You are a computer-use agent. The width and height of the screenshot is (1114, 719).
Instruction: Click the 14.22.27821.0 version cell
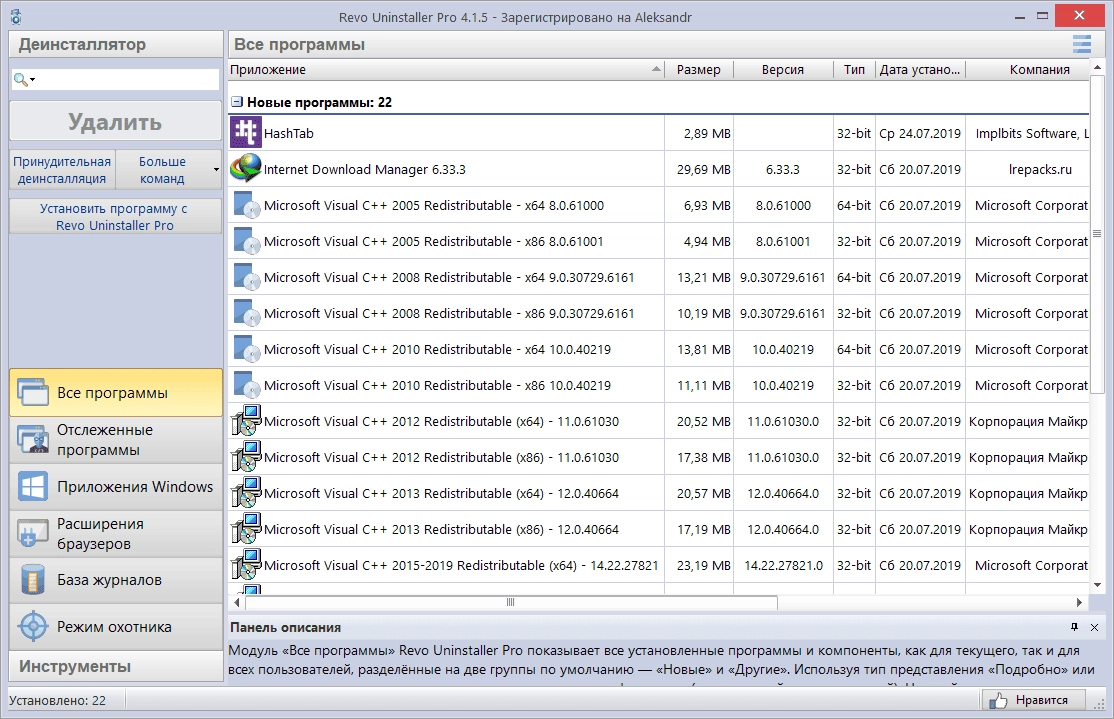point(783,565)
